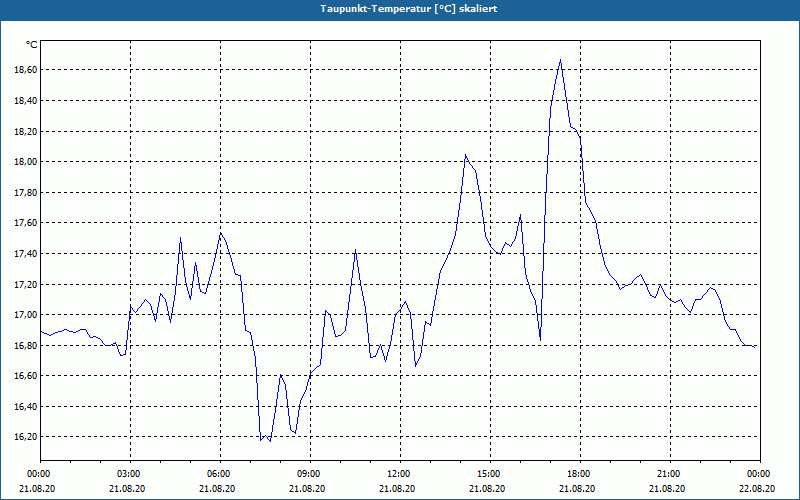Pick the 16,40 y-axis value
This screenshot has width=800, height=500.
24,407
